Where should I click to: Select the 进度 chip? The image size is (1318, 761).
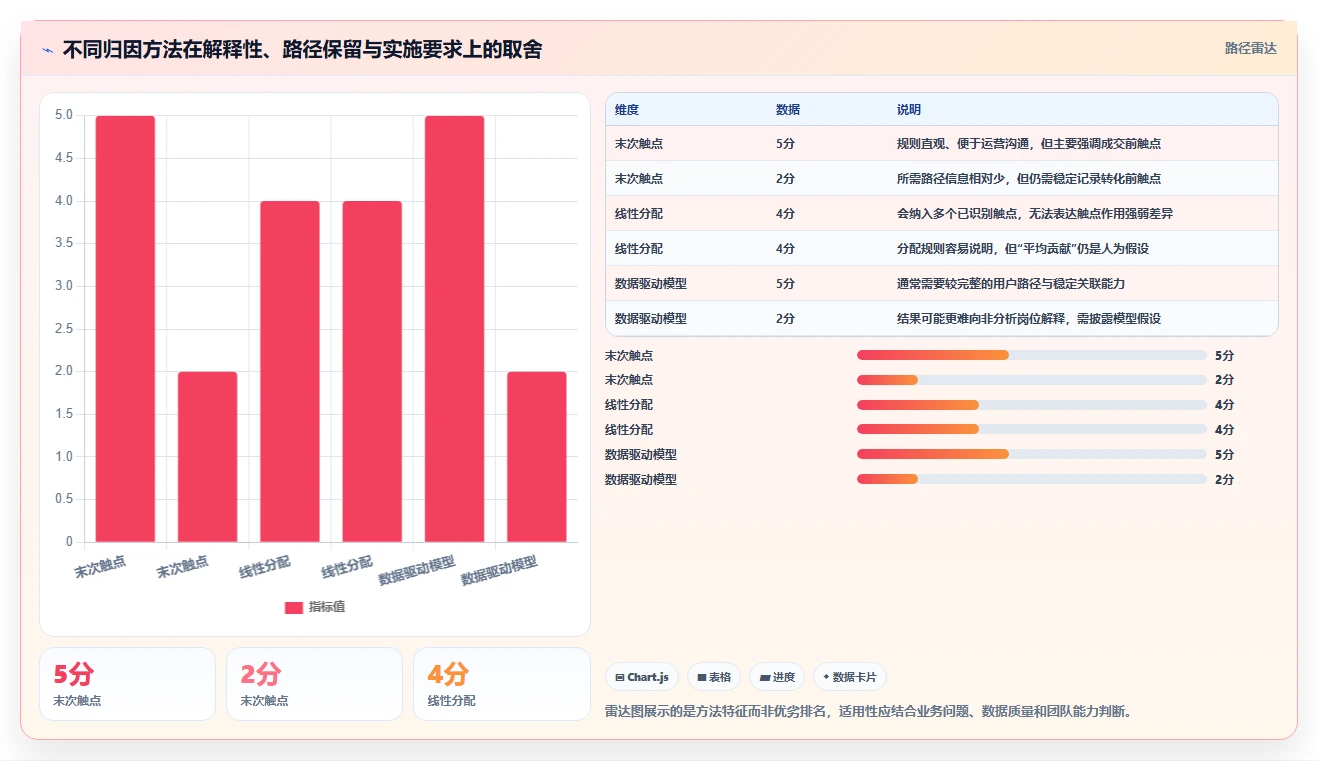tap(777, 677)
